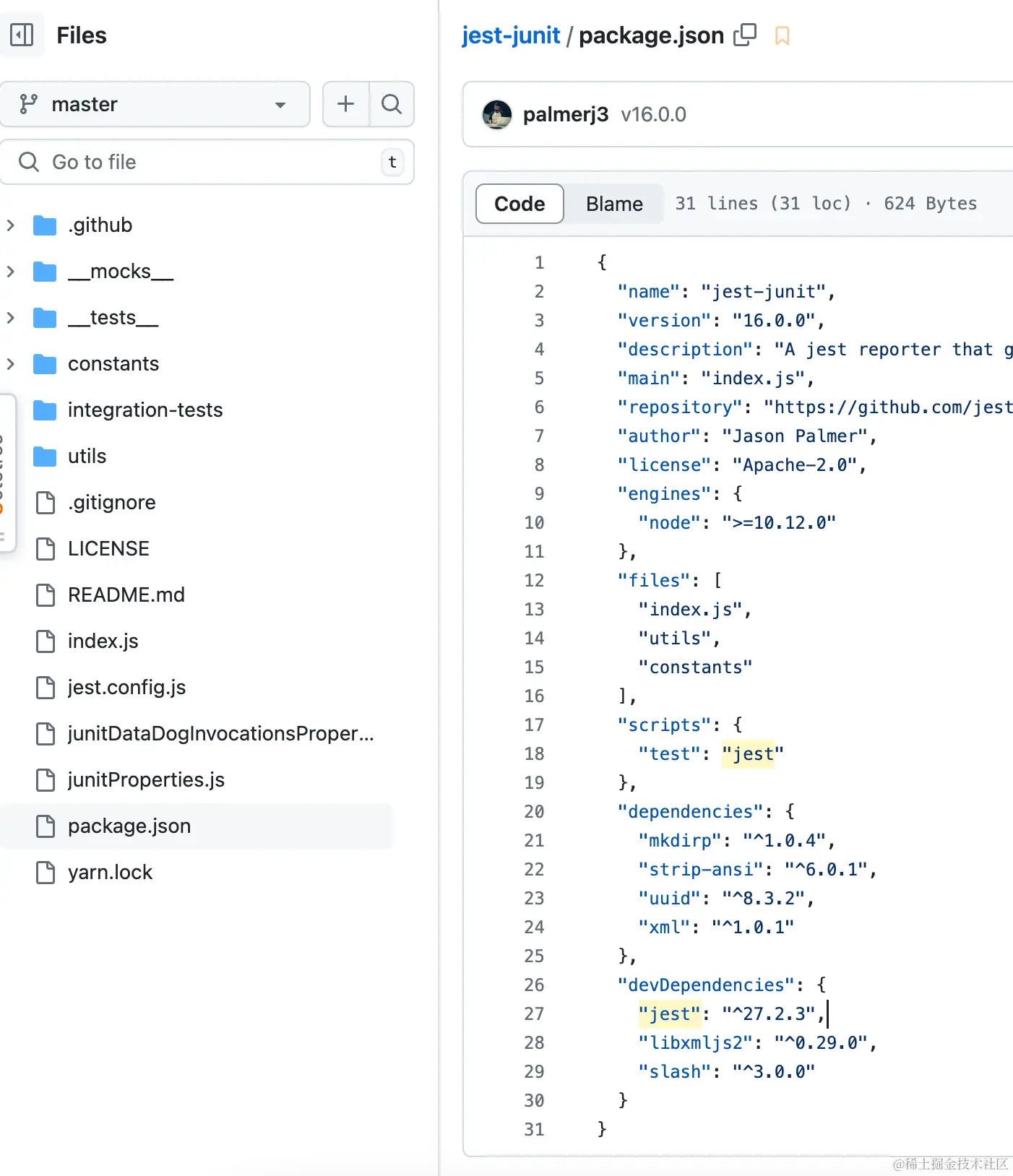Collapse the file tree side panel
Image resolution: width=1013 pixels, height=1176 pixels.
tap(22, 35)
